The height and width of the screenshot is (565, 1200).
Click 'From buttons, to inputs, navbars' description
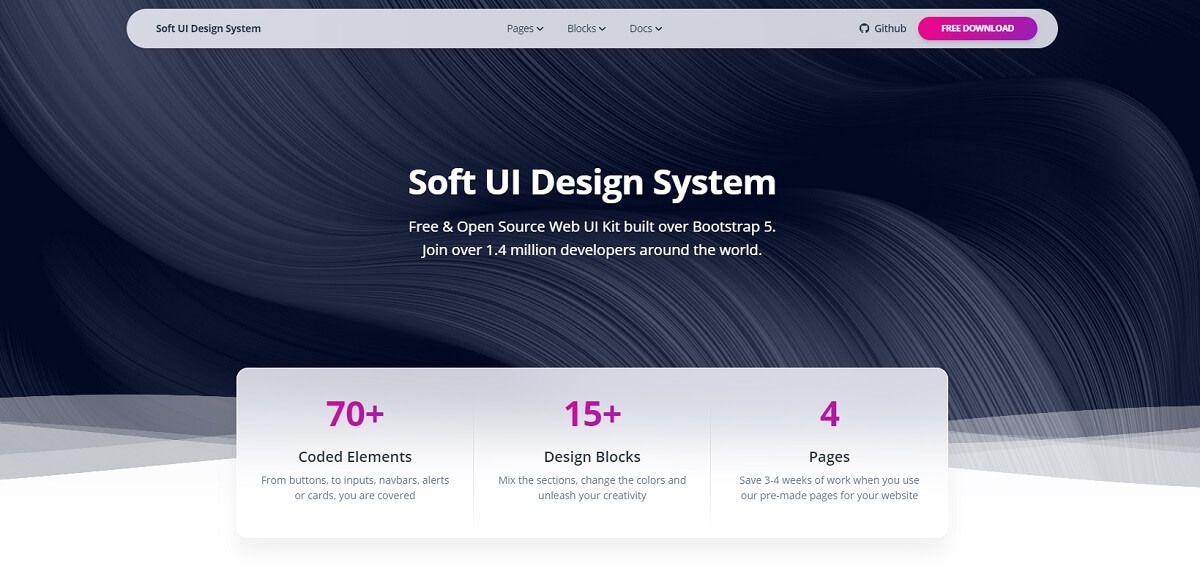point(355,488)
